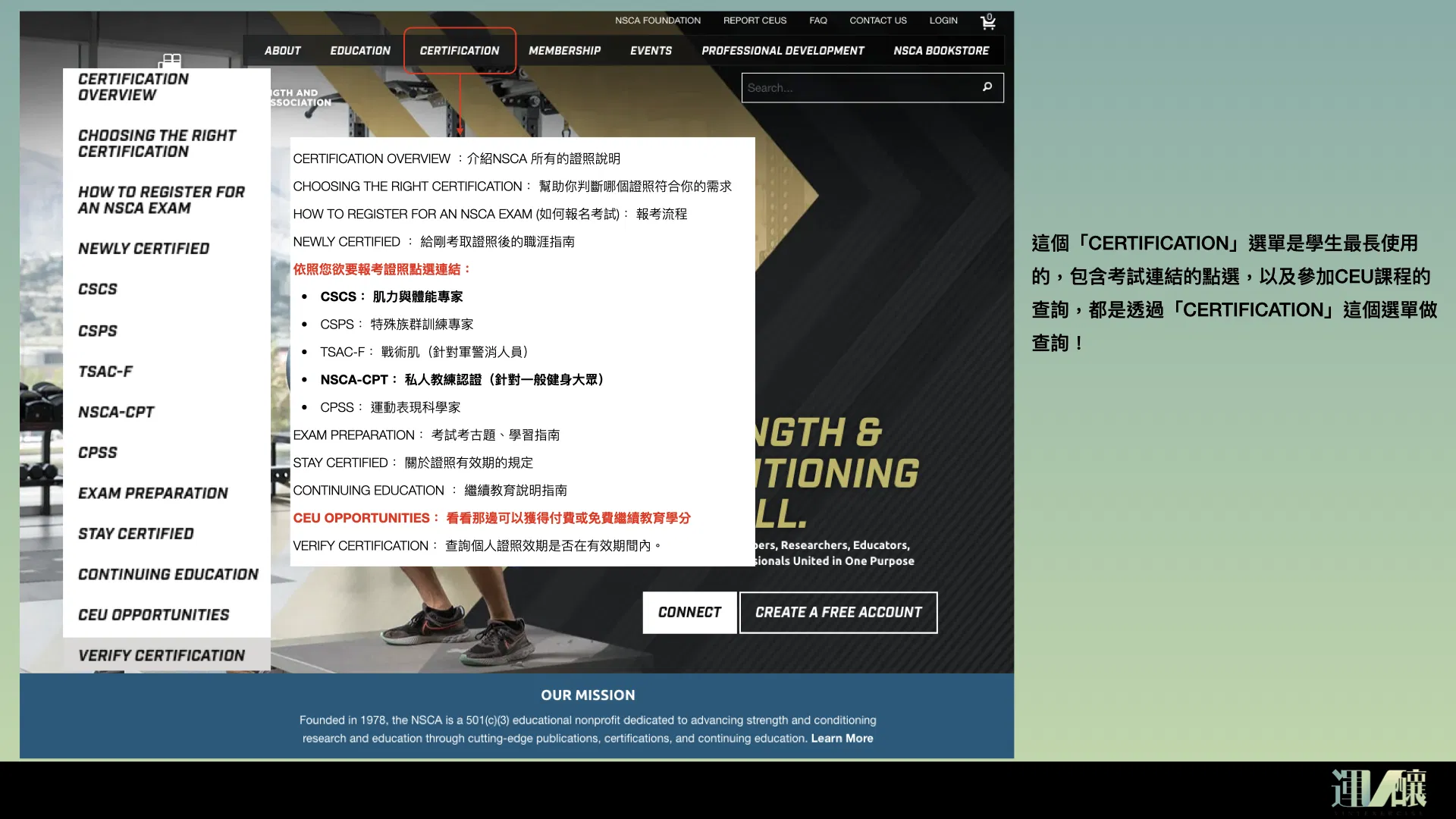Select CHOOSING THE RIGHT CERTIFICATION sidebar item
Viewport: 1456px width, 819px height.
click(x=157, y=143)
